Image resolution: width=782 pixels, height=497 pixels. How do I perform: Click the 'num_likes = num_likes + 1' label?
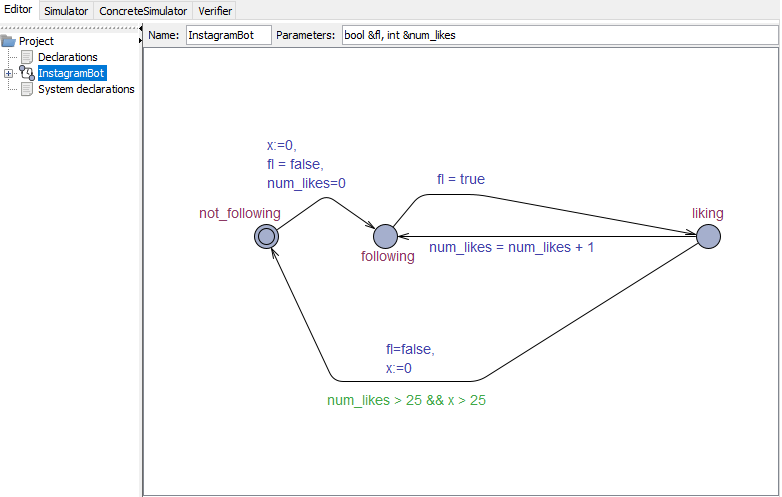pyautogui.click(x=511, y=247)
